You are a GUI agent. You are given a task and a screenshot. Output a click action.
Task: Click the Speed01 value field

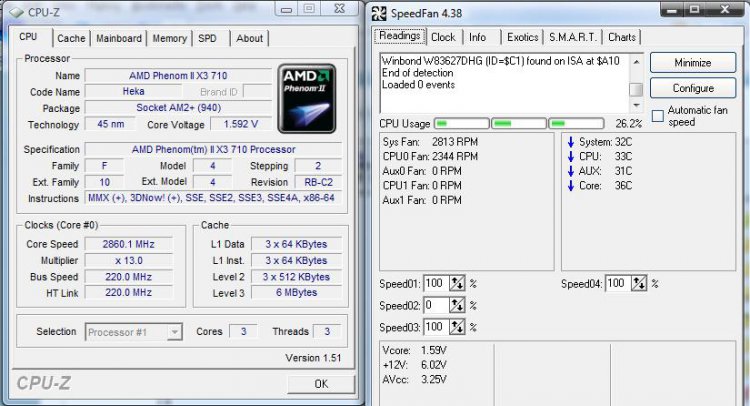point(436,284)
